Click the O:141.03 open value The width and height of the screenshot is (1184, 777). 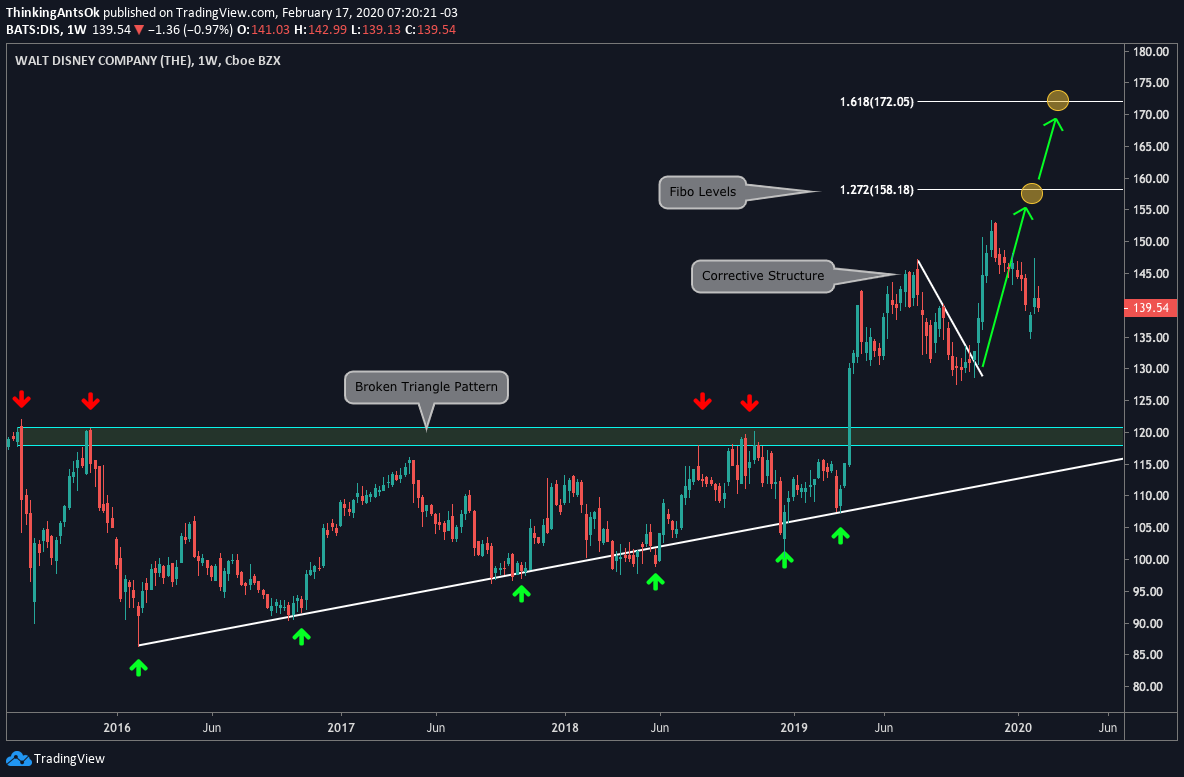click(x=263, y=30)
